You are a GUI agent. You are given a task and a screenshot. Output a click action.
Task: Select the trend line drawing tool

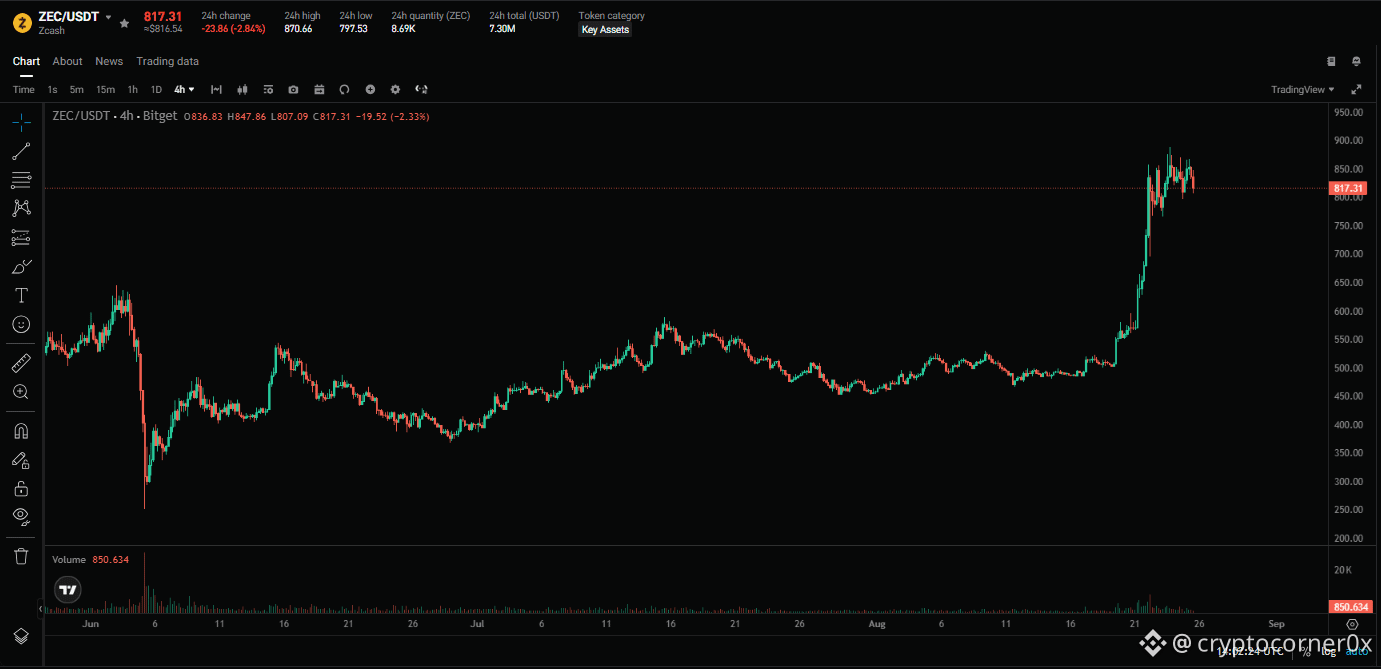(21, 151)
